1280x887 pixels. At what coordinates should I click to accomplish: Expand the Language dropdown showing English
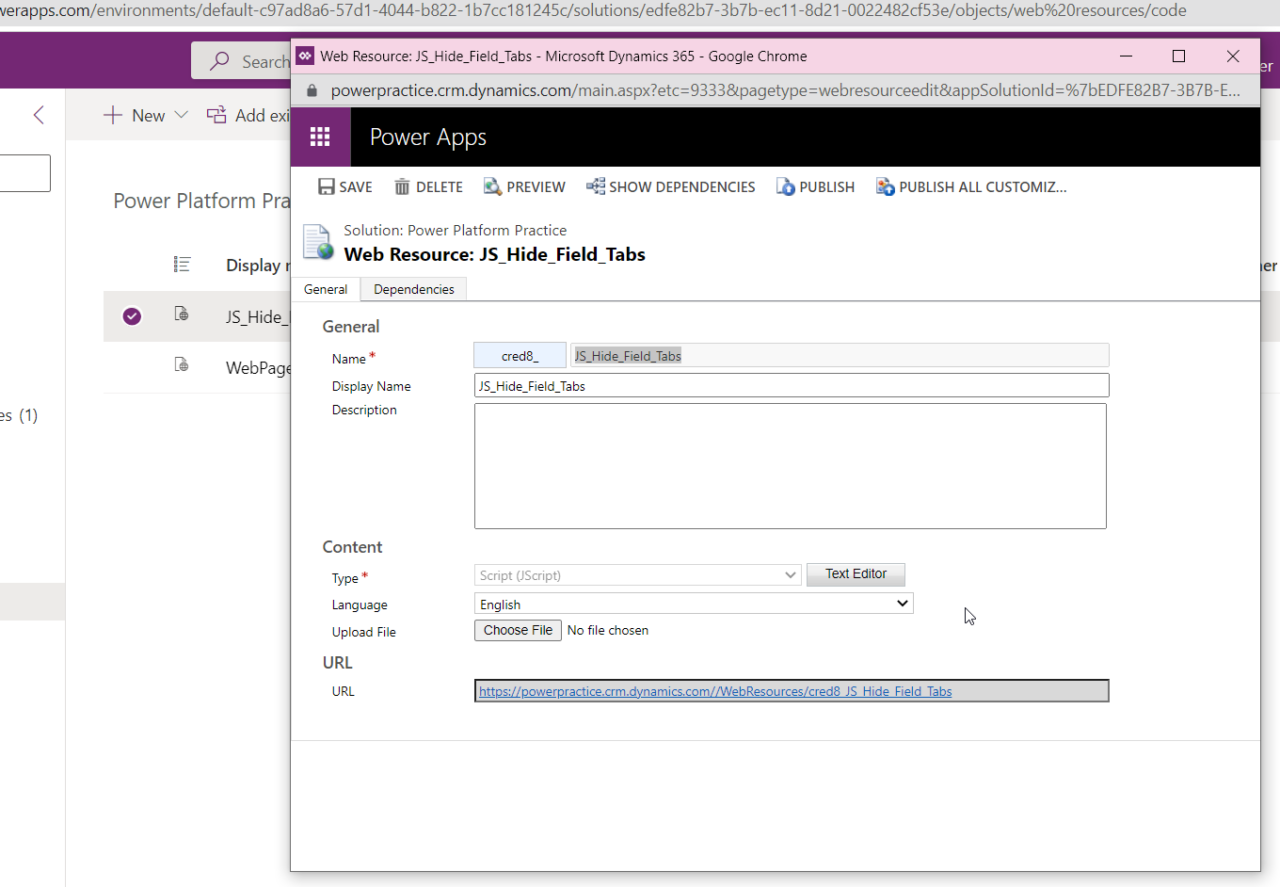(693, 604)
